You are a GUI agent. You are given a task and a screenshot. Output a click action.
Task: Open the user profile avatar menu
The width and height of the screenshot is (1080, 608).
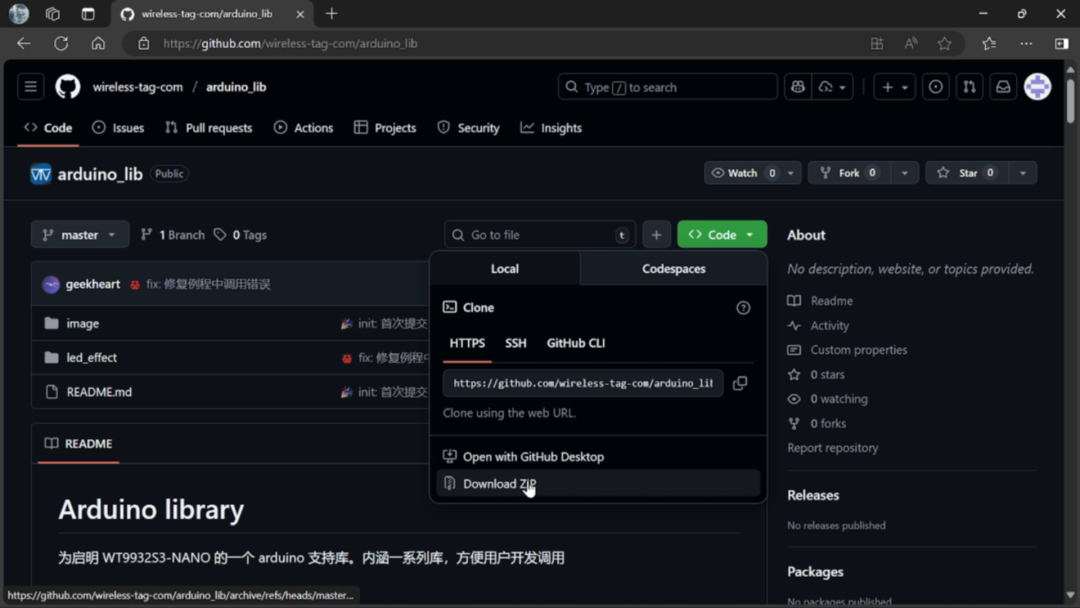pos(1037,87)
